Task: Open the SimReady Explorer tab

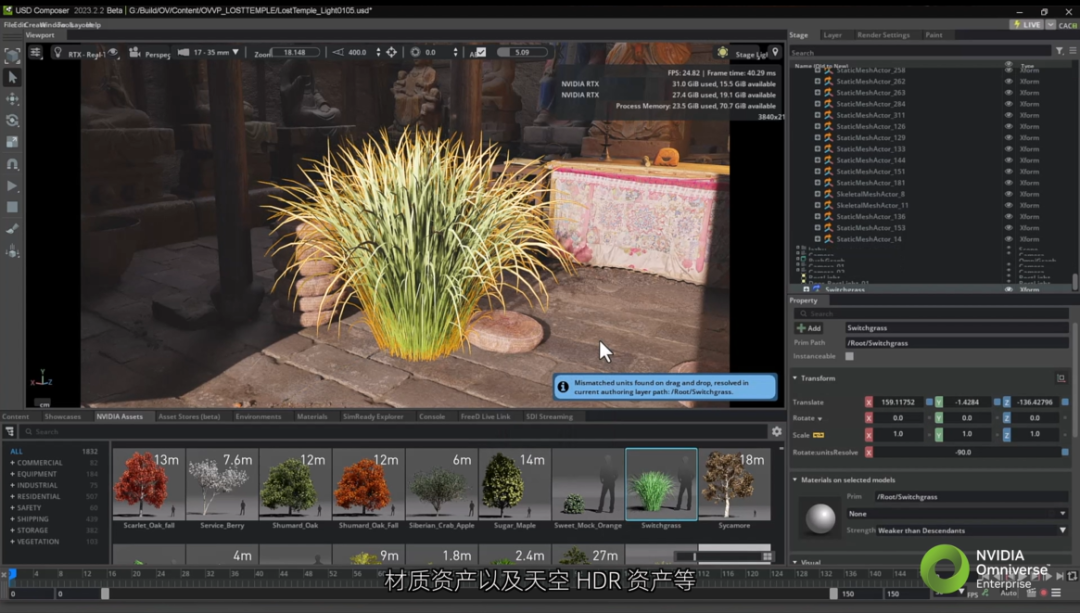Action: tap(373, 417)
